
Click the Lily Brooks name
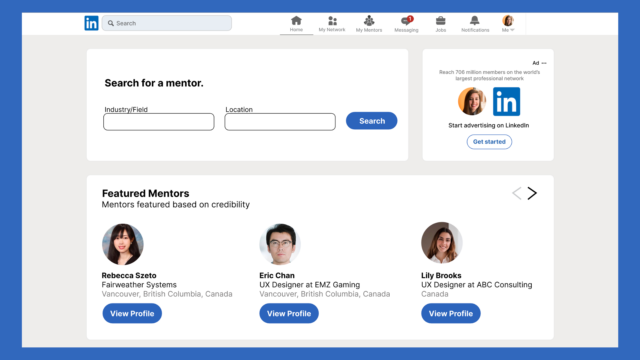click(x=441, y=276)
